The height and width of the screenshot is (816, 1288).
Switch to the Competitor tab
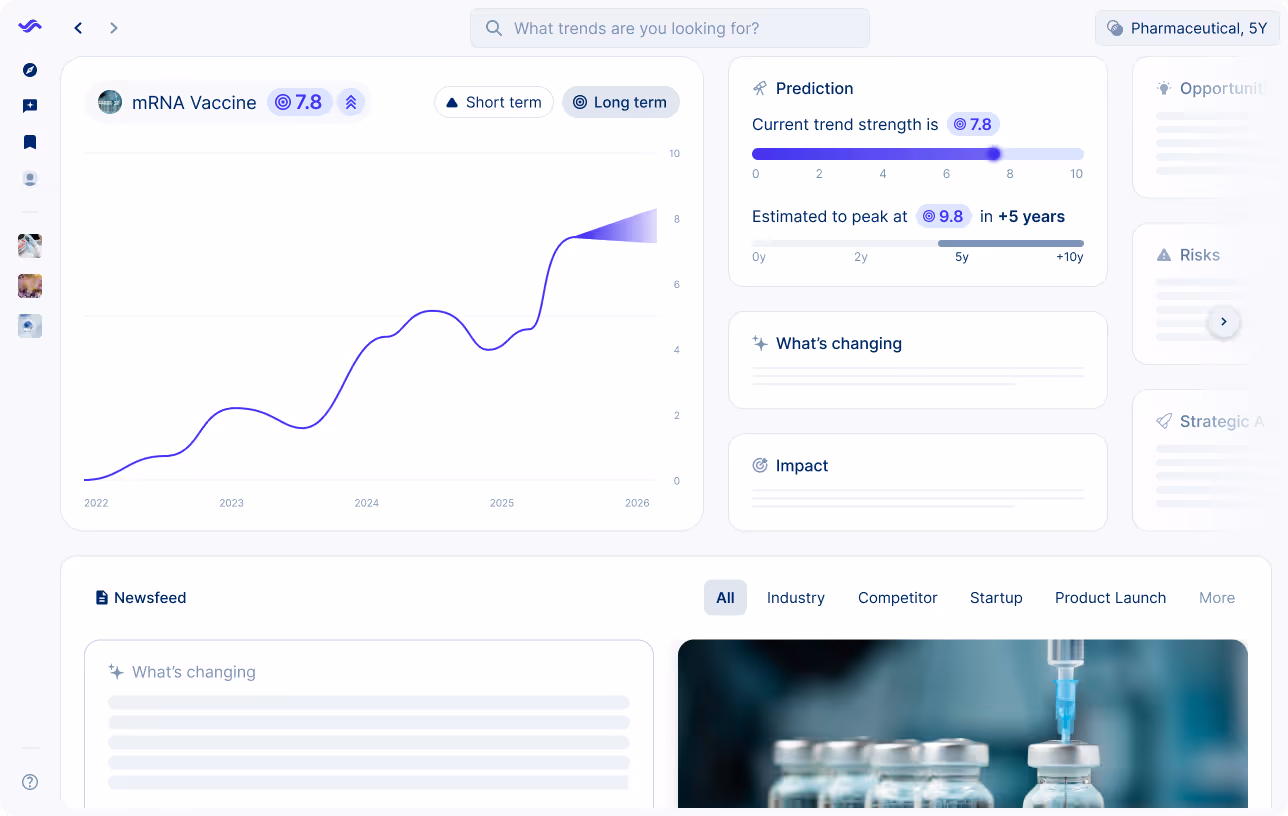(897, 597)
